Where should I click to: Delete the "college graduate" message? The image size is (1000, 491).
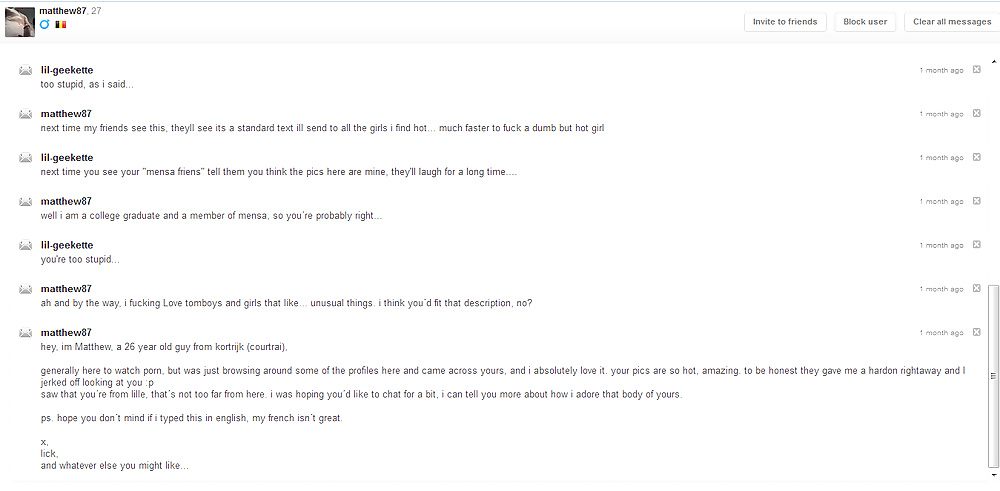977,201
